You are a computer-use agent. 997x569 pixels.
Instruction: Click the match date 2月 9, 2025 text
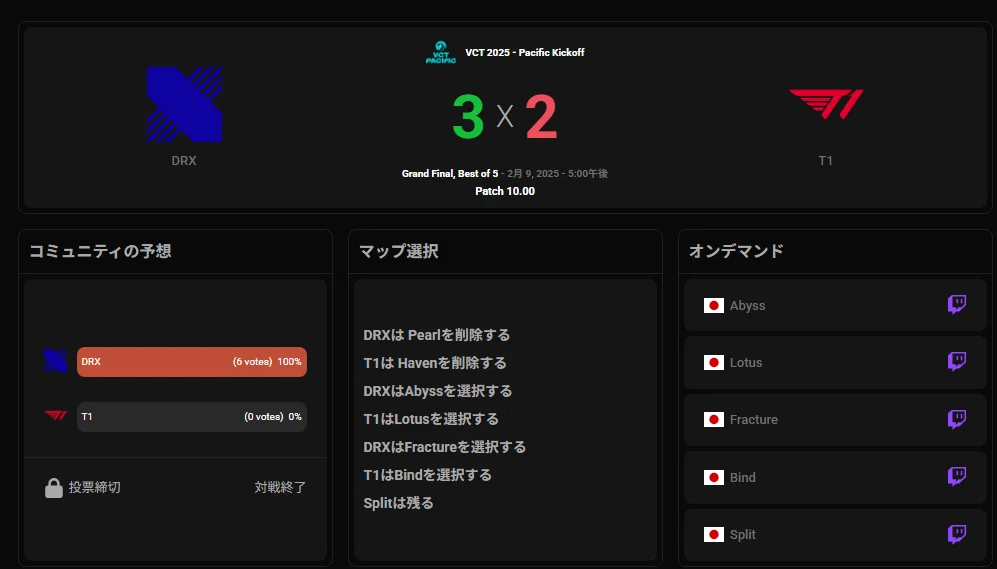pyautogui.click(x=533, y=174)
